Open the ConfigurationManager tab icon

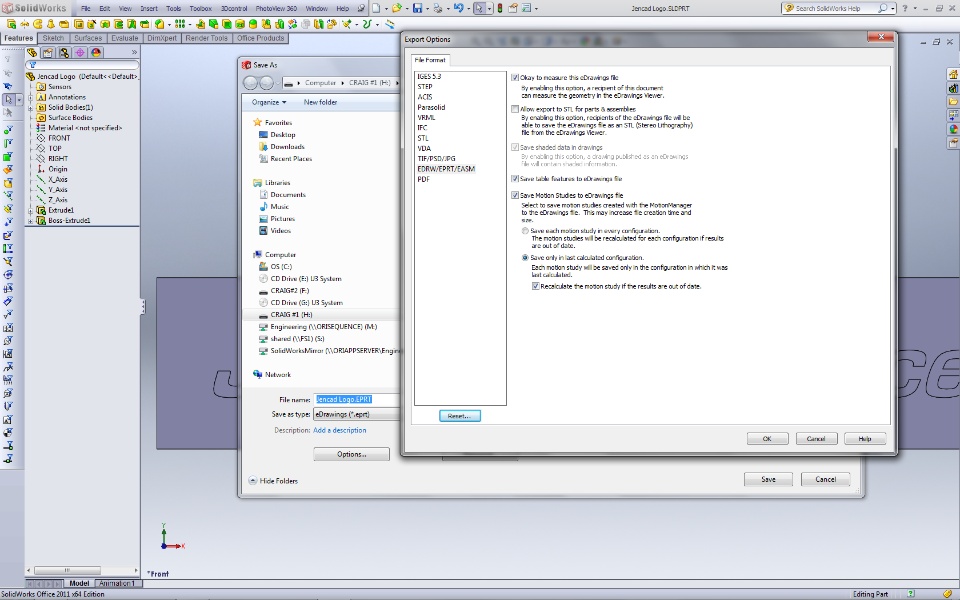pos(64,53)
